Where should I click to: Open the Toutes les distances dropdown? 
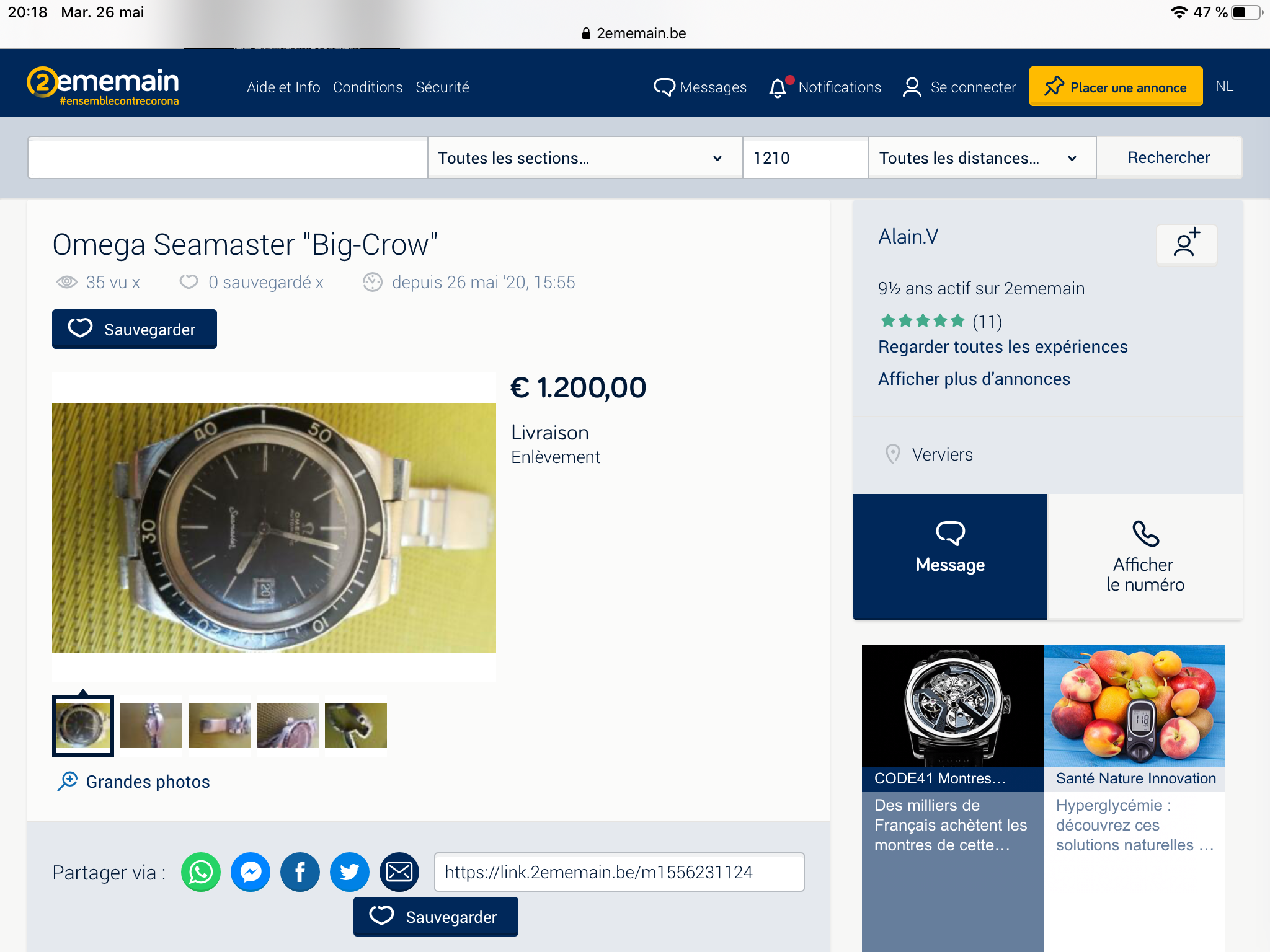tap(981, 158)
